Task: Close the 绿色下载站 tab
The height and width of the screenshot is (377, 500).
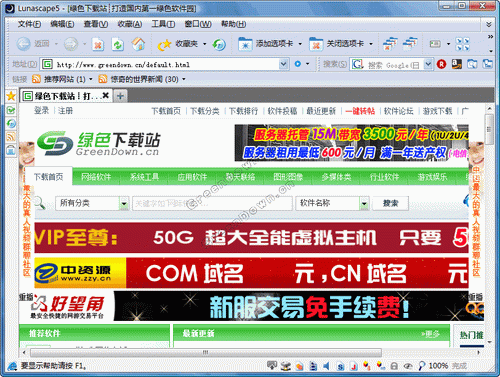Action: tap(106, 96)
